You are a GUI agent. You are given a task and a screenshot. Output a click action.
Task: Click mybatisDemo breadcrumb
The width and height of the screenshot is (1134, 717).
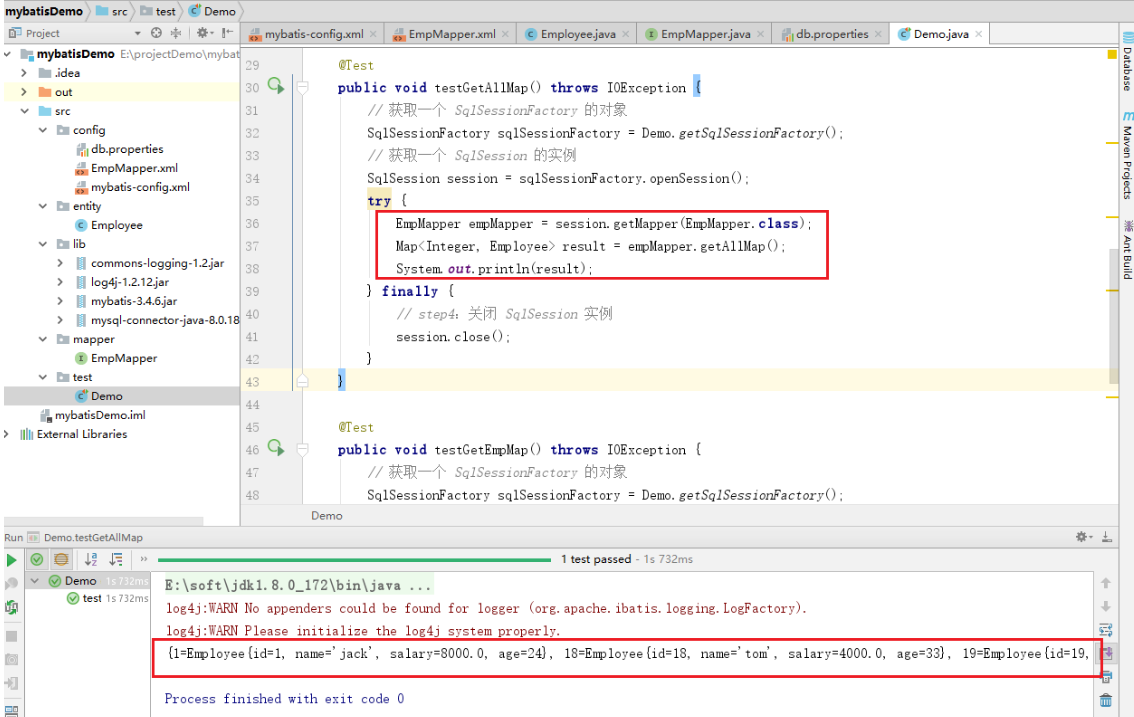coord(44,11)
